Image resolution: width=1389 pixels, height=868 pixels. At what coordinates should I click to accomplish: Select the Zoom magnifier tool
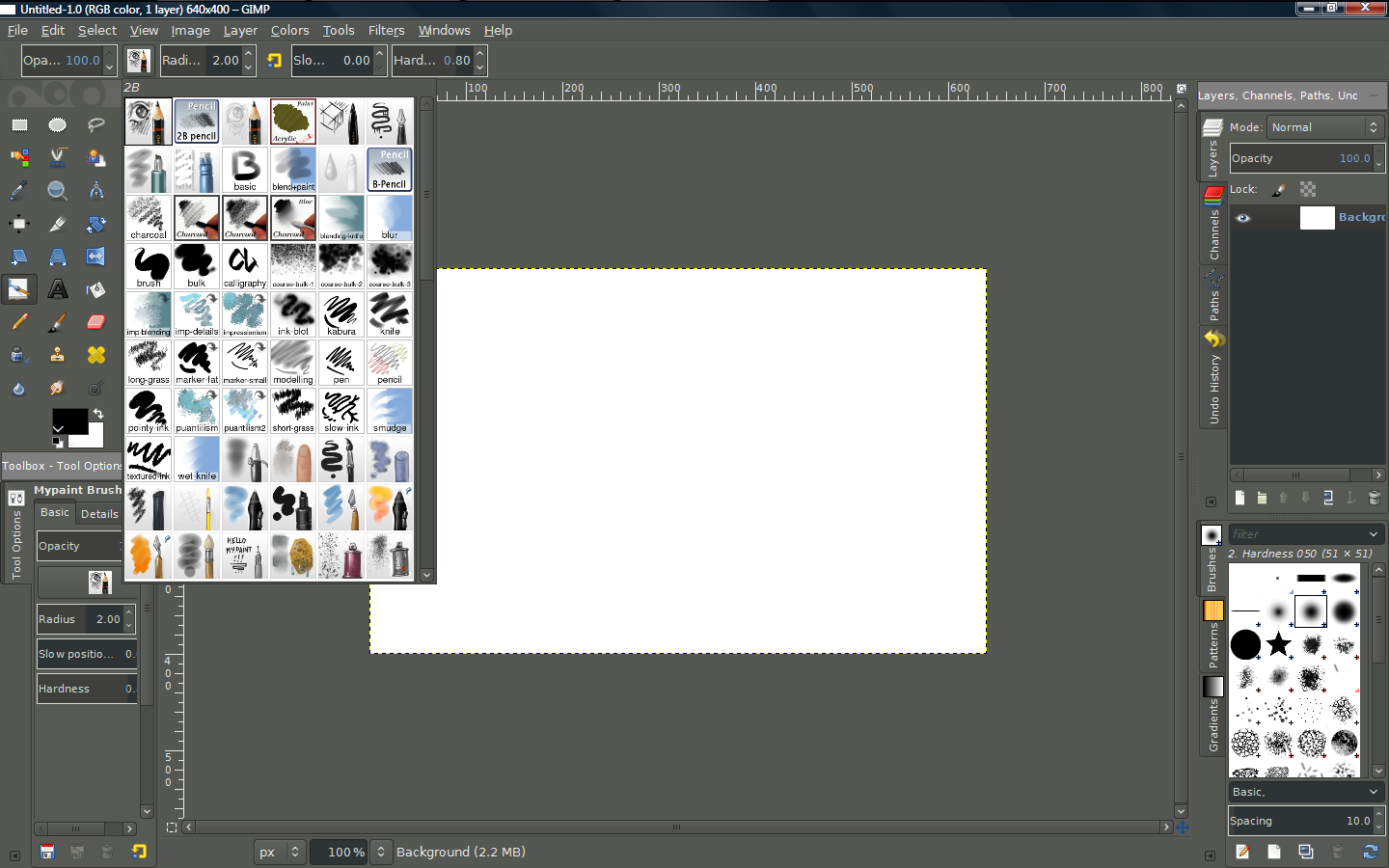[58, 191]
